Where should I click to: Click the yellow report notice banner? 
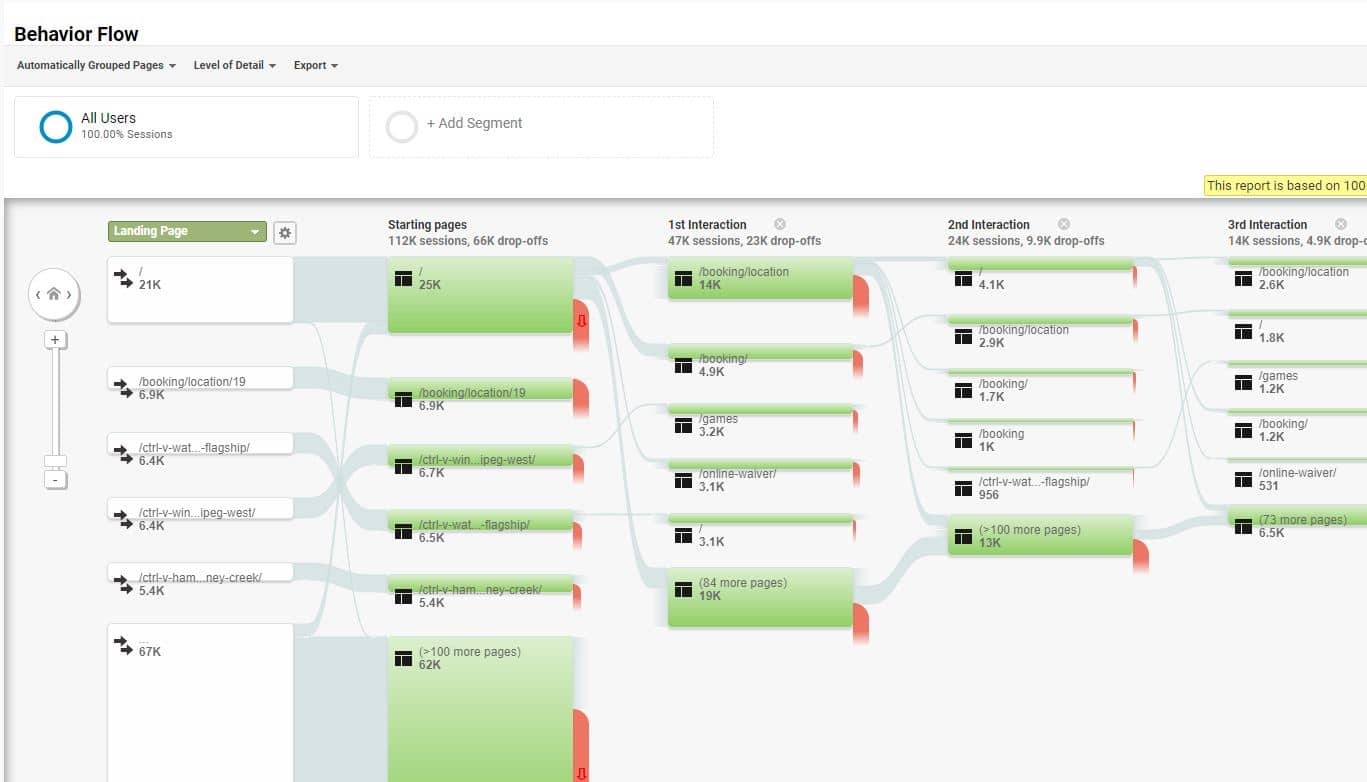[1285, 185]
